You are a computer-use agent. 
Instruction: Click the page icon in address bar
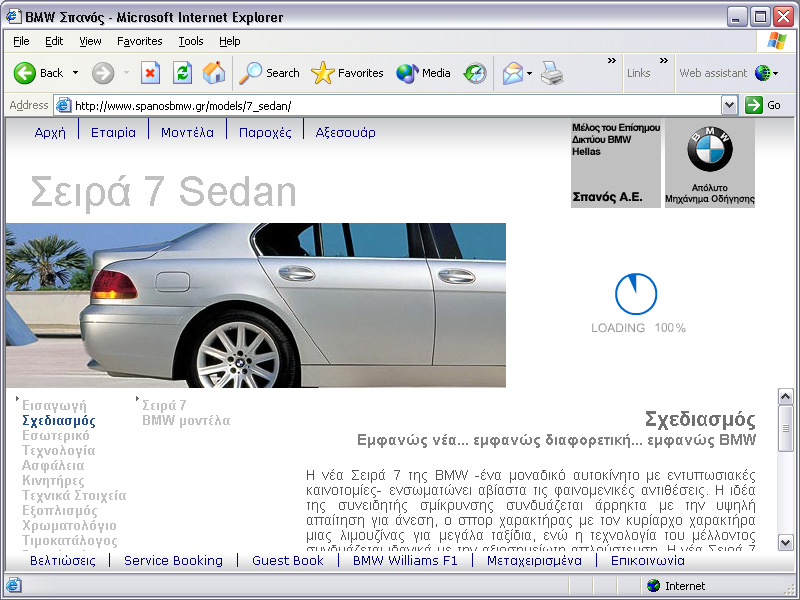[x=63, y=106]
